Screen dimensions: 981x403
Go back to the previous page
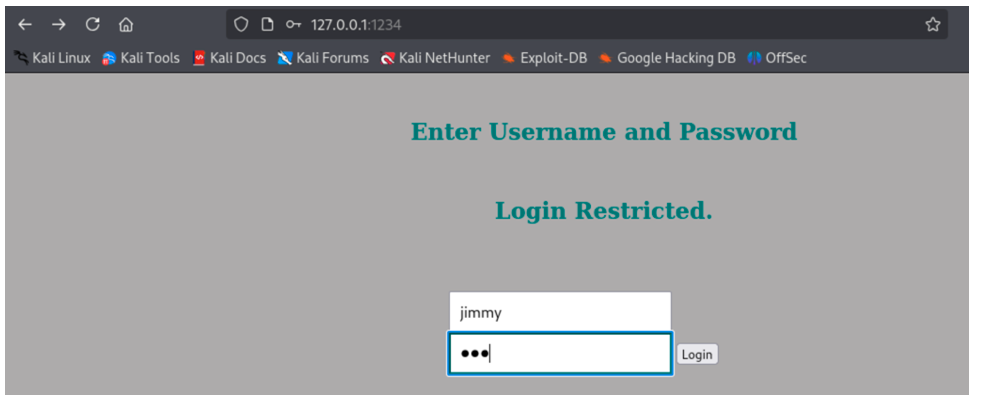pyautogui.click(x=24, y=24)
